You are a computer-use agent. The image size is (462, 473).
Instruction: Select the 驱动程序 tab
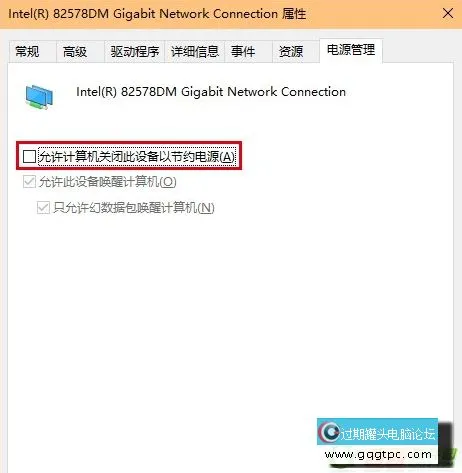135,52
